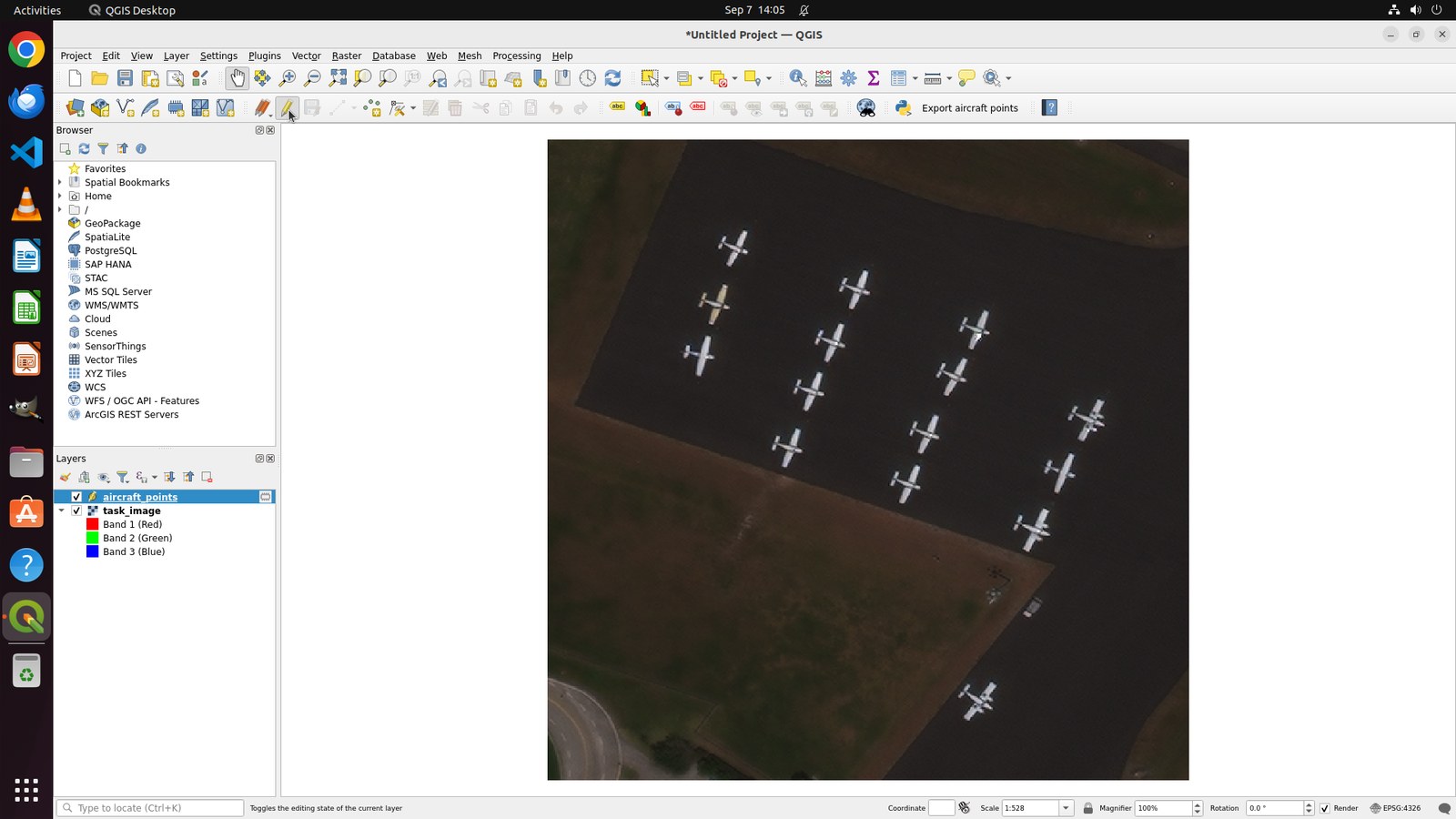Click the Zoom Full extent icon
Screen dimensions: 1456x819
(338, 78)
